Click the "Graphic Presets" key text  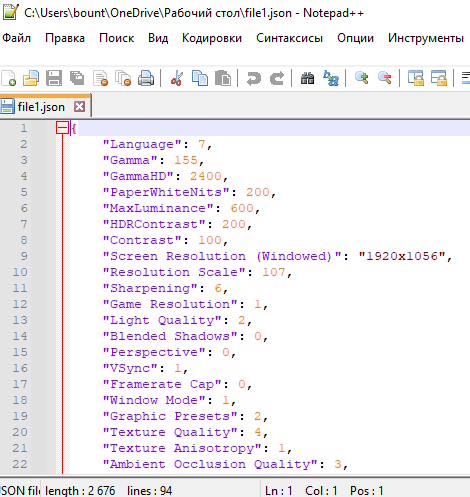coord(170,416)
